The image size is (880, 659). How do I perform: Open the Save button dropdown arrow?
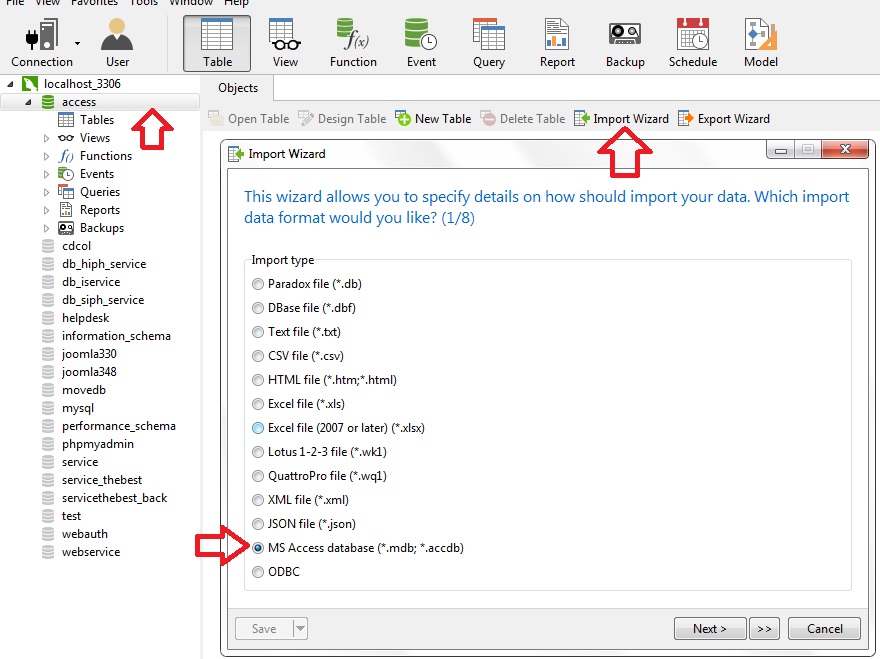tap(299, 629)
